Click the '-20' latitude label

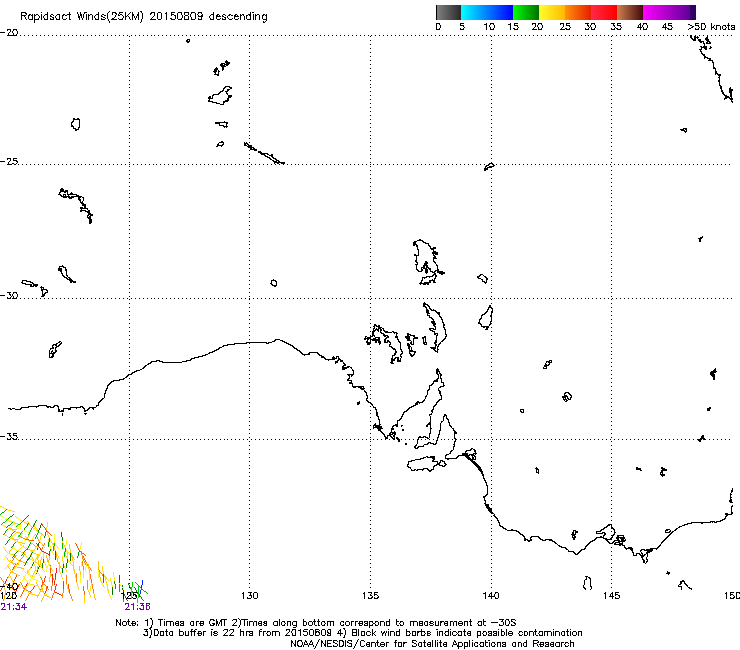9,33
